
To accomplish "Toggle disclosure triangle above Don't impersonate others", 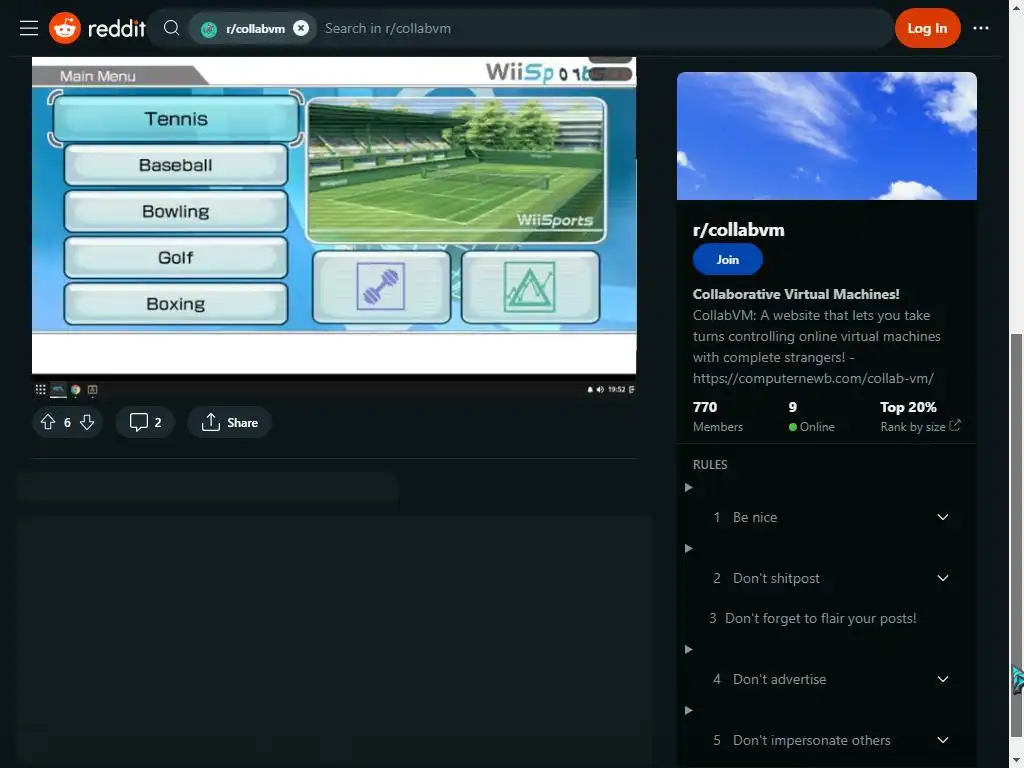I will [688, 711].
